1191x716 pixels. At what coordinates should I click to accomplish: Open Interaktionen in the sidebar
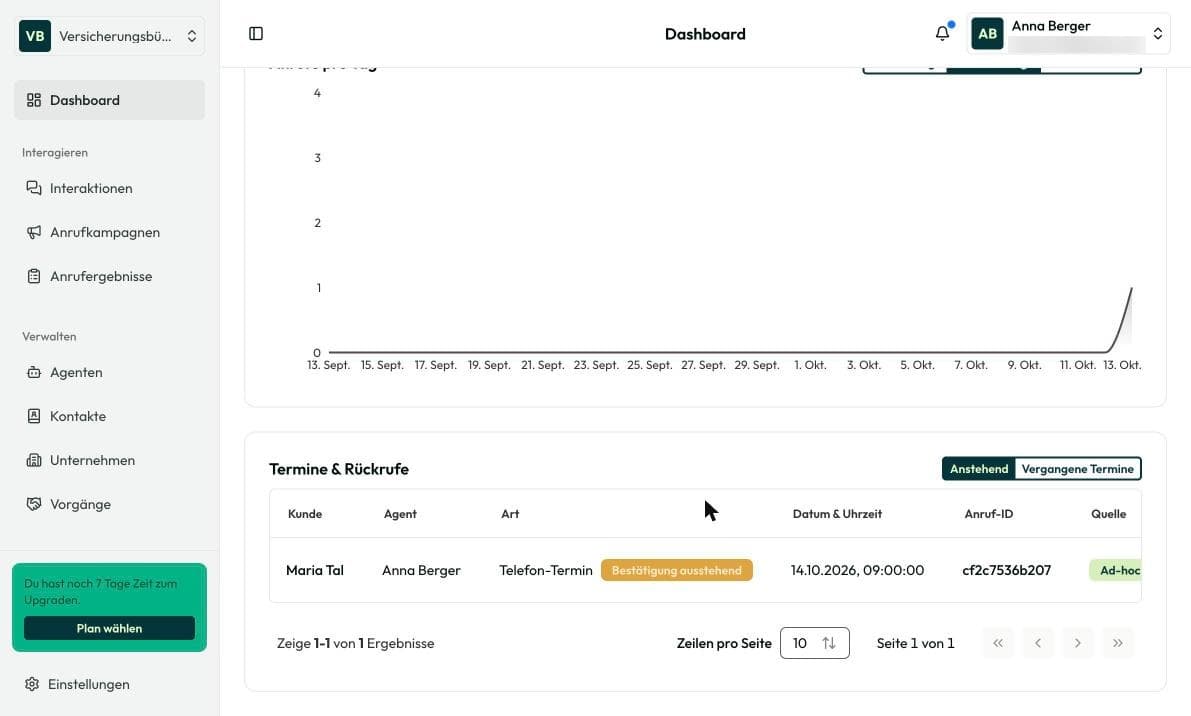[x=109, y=188]
